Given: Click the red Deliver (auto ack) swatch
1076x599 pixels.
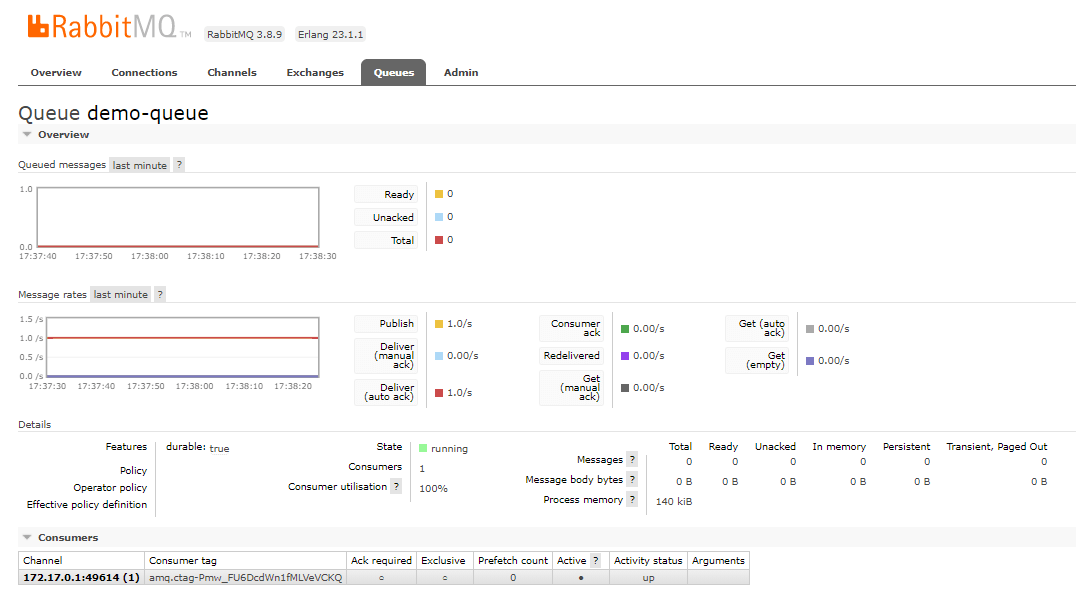Looking at the screenshot, I should click(x=439, y=393).
